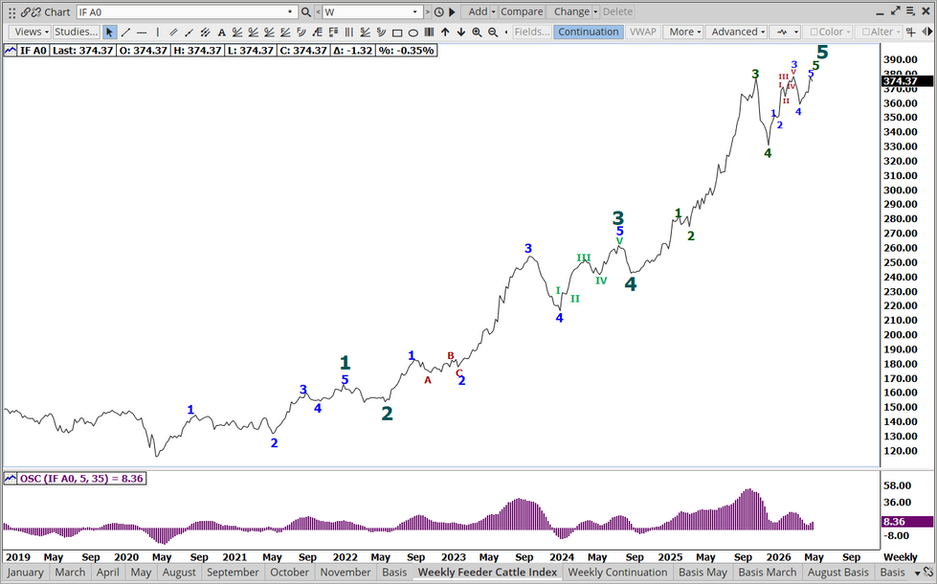Viewport: 937px width, 584px height.
Task: Click the Studies... button
Action: (x=76, y=32)
